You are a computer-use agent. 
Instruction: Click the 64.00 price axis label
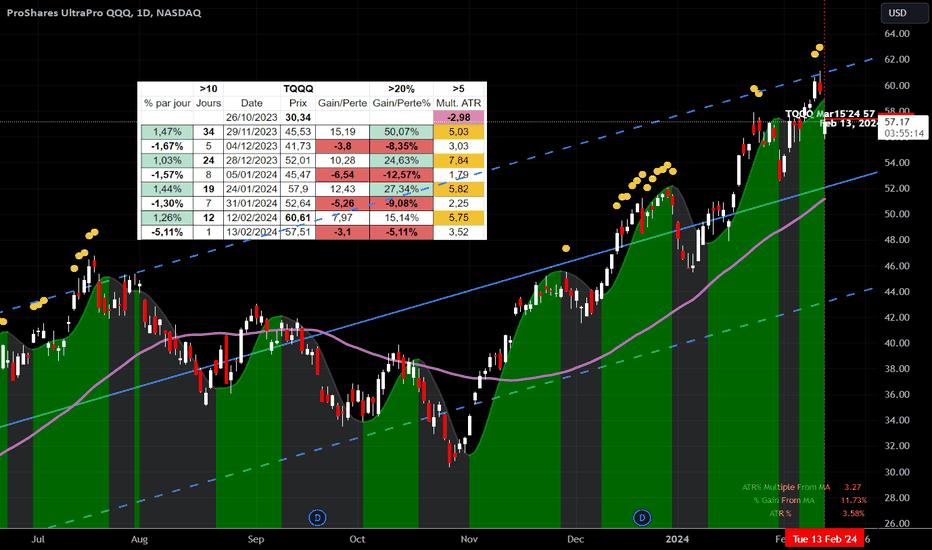coord(897,33)
